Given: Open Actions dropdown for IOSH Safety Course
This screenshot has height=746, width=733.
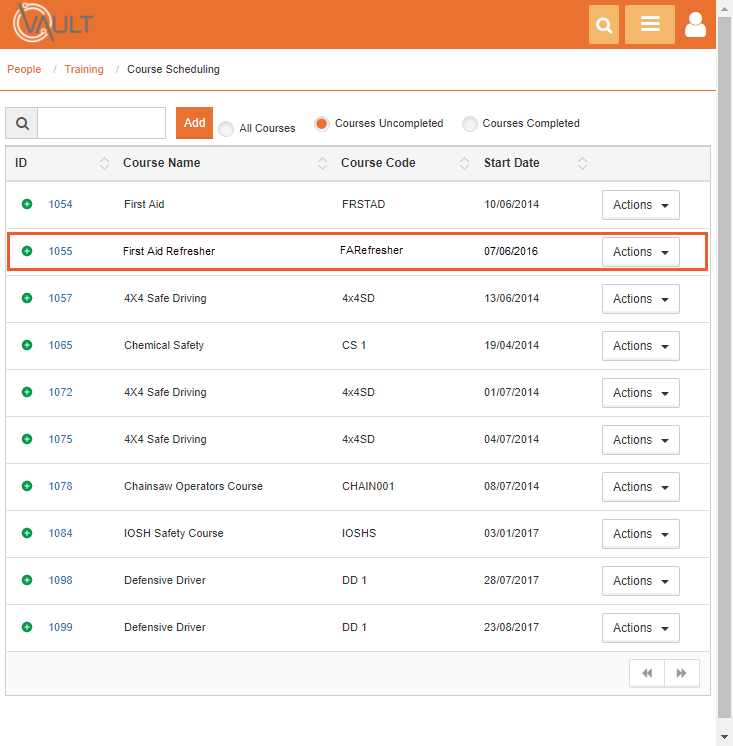Looking at the screenshot, I should (x=640, y=534).
